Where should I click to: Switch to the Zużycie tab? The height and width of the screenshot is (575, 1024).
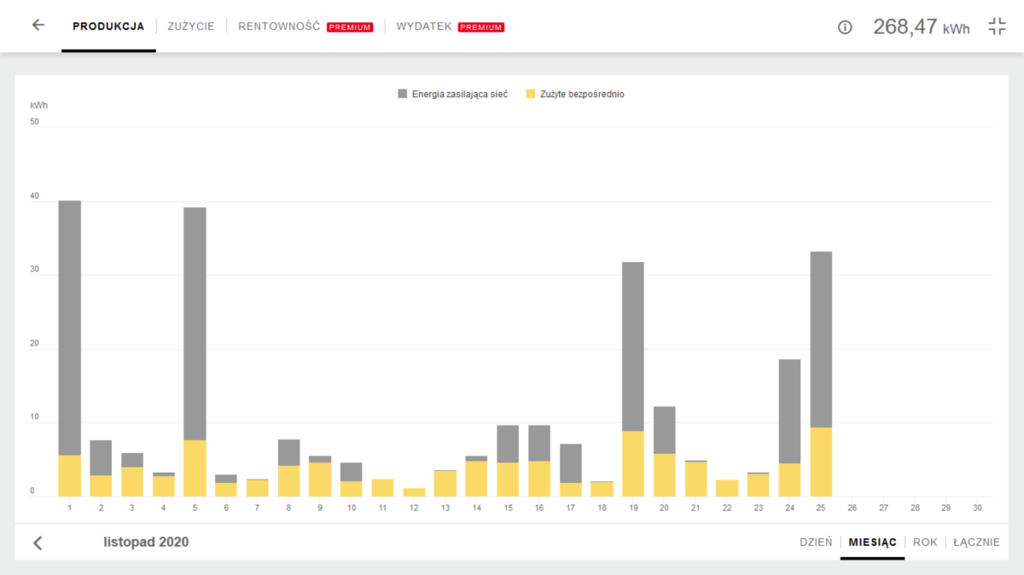click(x=191, y=26)
